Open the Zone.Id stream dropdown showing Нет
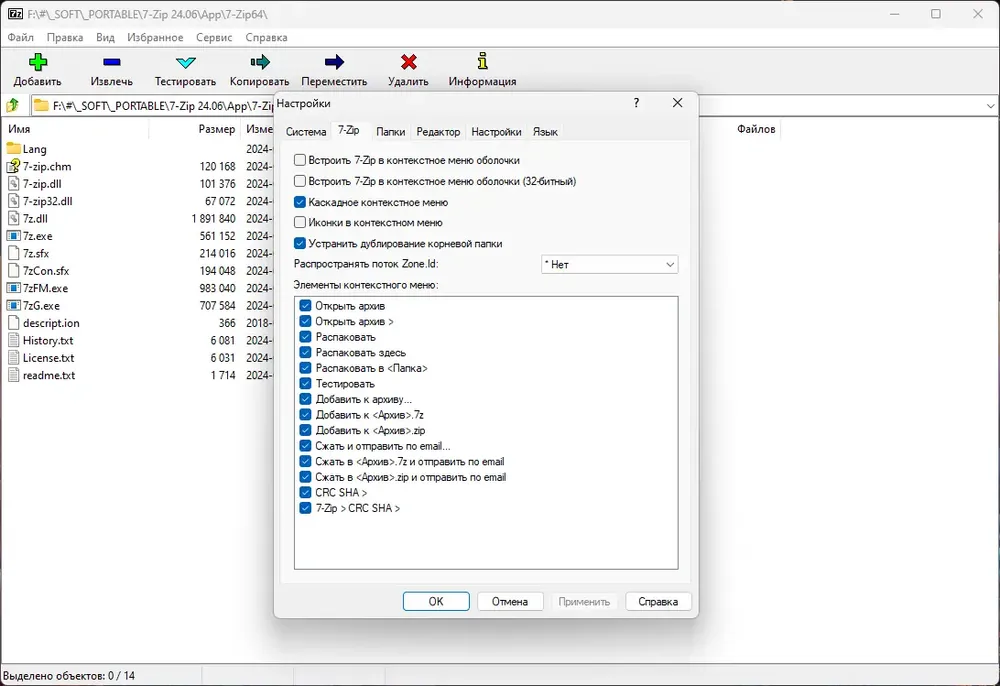 click(x=610, y=265)
